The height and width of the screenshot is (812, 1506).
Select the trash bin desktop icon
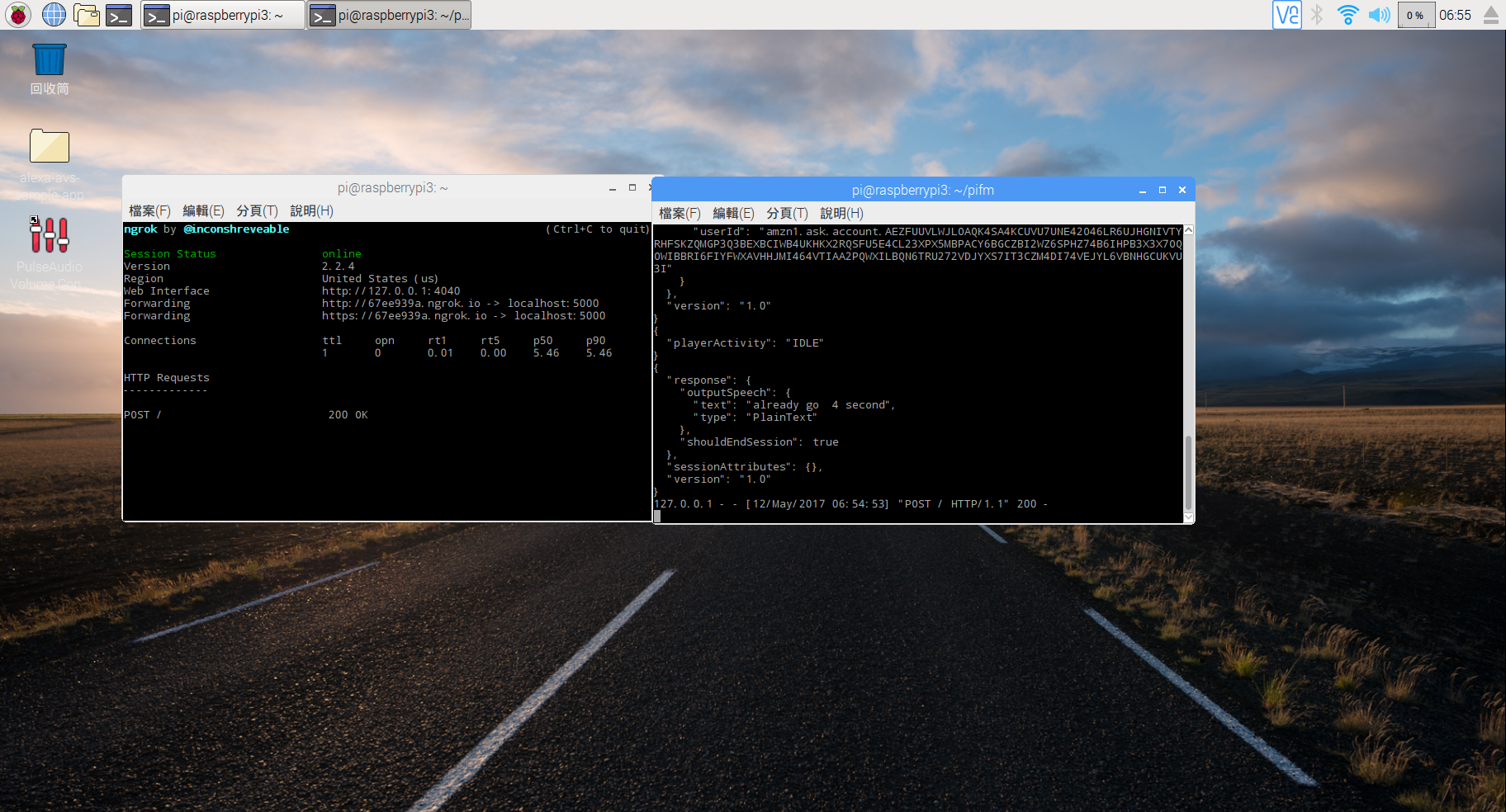[x=50, y=69]
